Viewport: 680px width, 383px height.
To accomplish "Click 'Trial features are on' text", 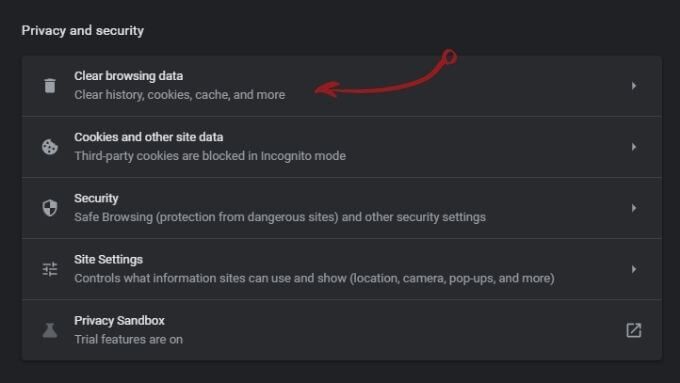I will click(128, 339).
